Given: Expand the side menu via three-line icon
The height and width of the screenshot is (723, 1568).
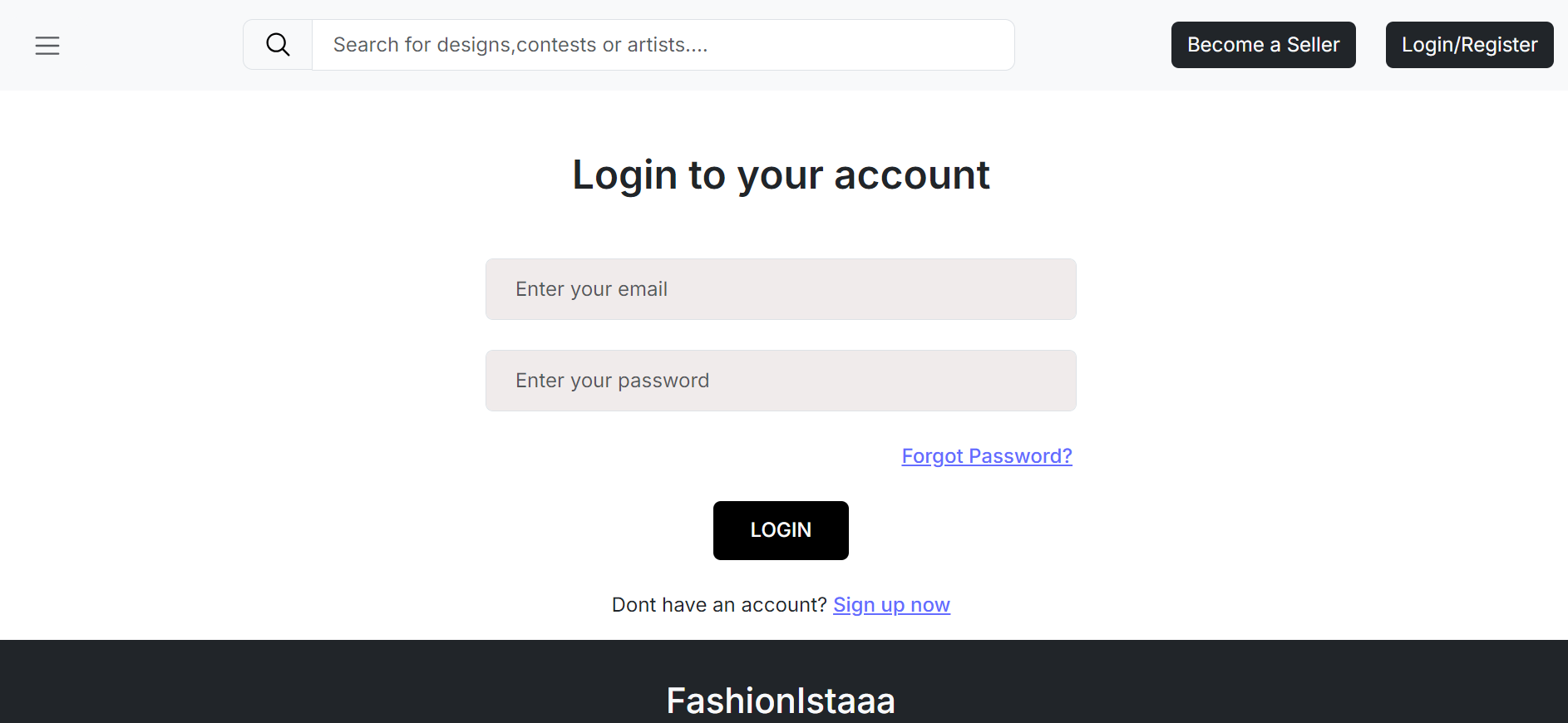Looking at the screenshot, I should click(47, 46).
